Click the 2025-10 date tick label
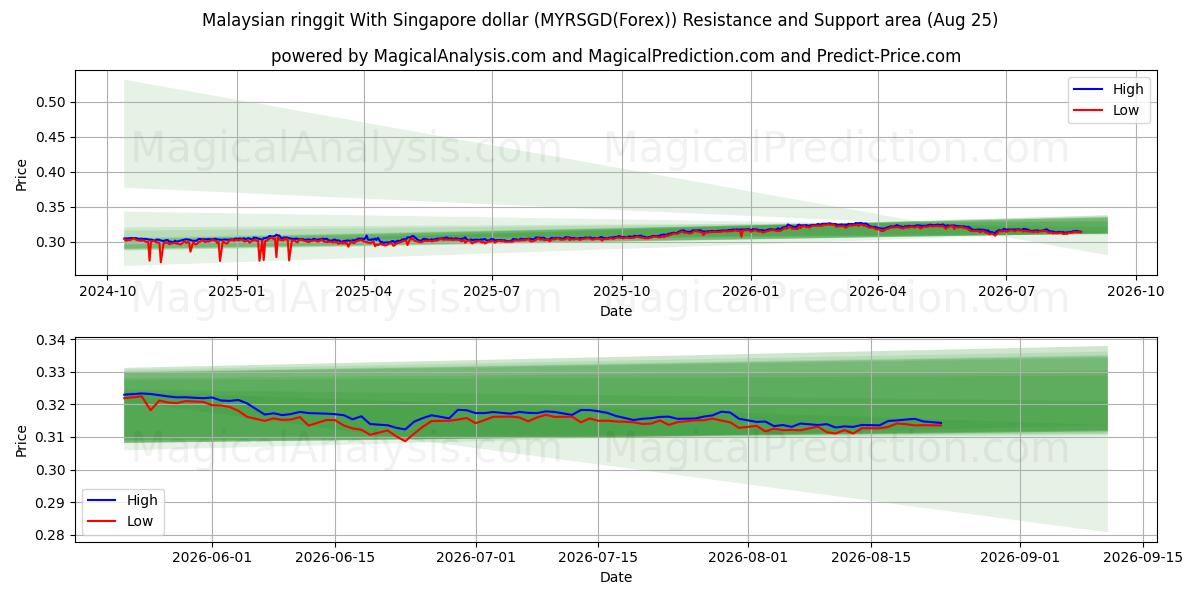1200x600 pixels. point(621,292)
